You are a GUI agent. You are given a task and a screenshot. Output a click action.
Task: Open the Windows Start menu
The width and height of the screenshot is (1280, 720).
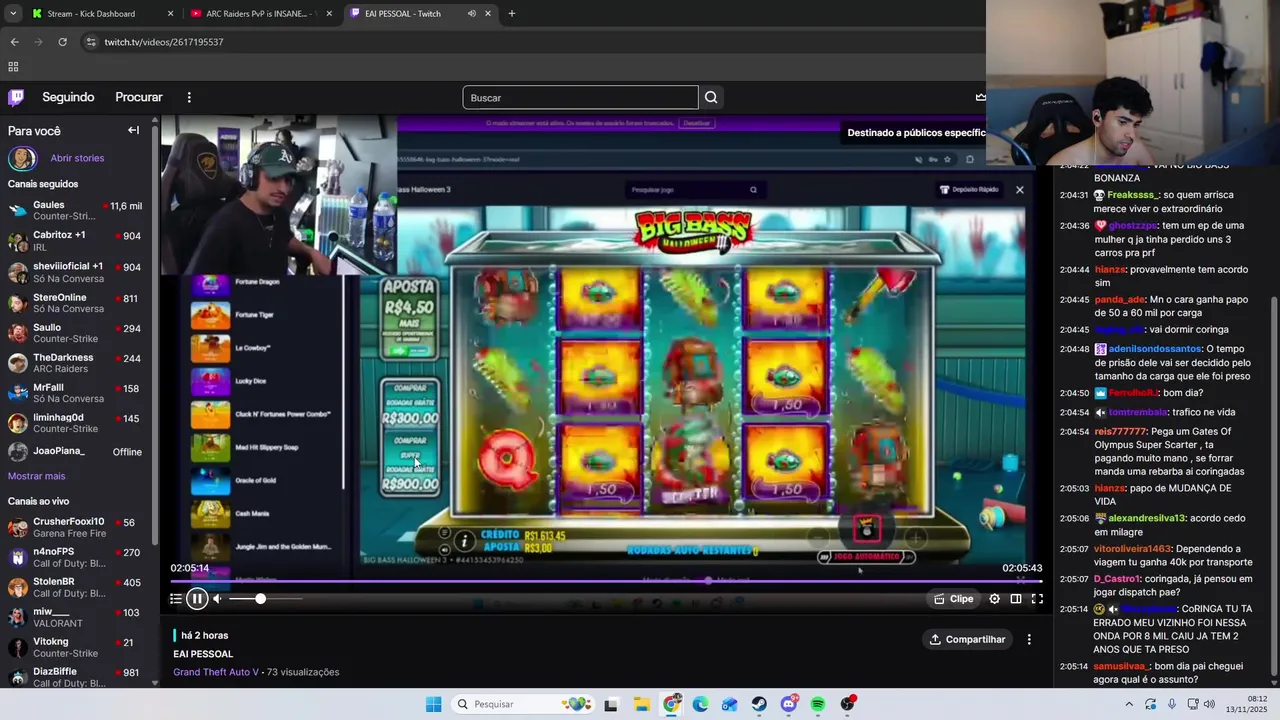(x=433, y=704)
